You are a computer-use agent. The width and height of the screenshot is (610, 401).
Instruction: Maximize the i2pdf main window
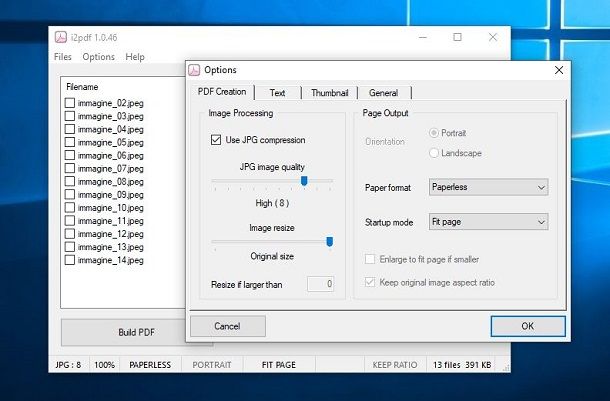(457, 37)
